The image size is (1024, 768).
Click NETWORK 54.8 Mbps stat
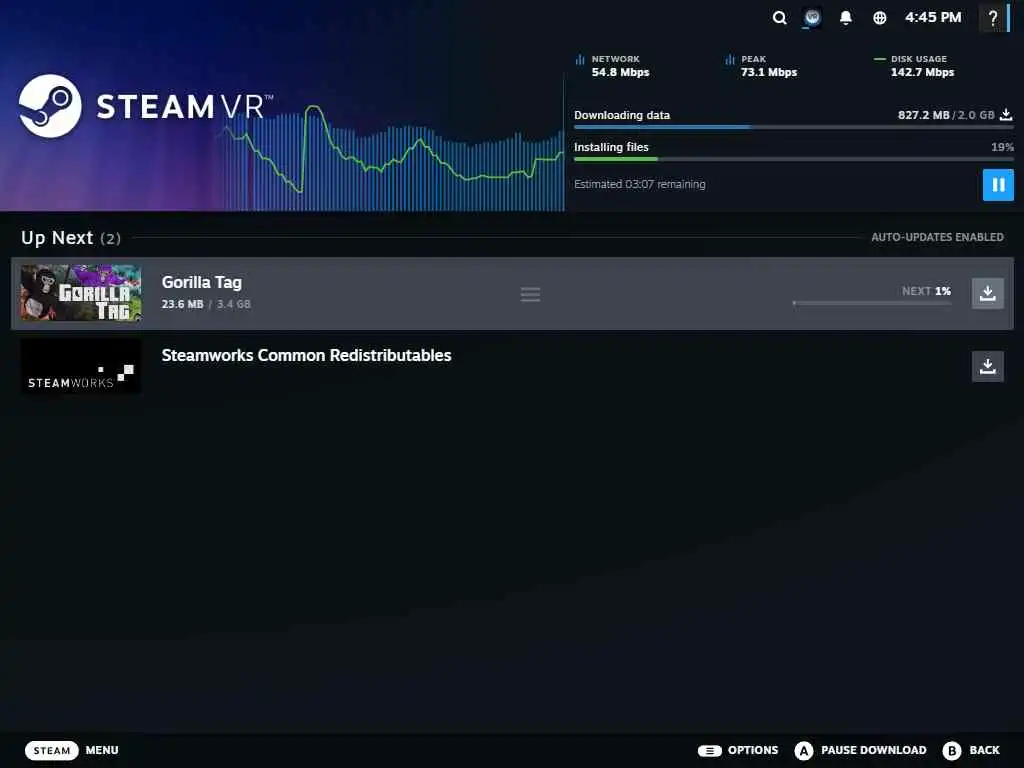click(x=613, y=66)
